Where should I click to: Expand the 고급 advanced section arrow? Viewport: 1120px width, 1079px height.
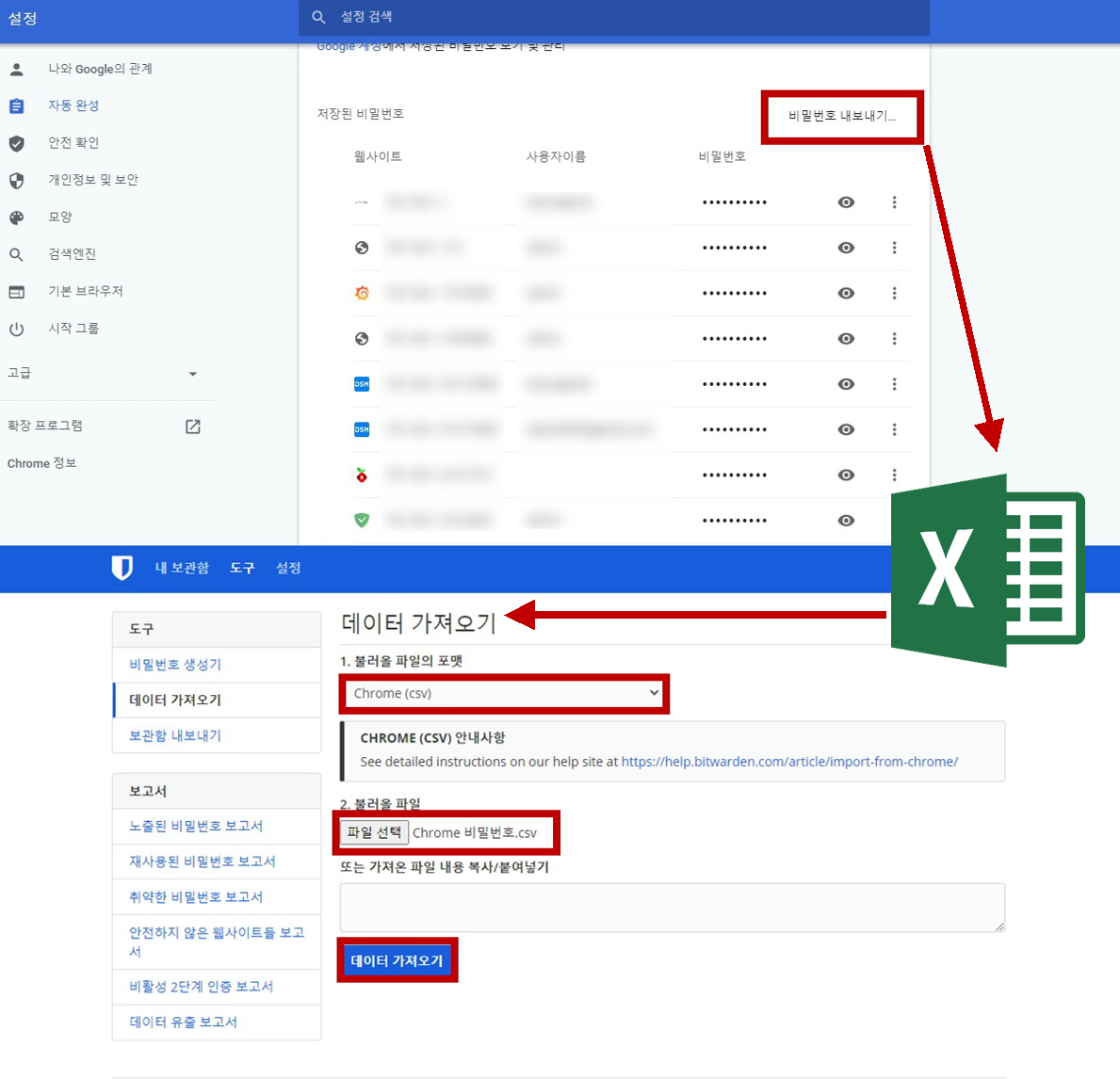click(x=192, y=374)
